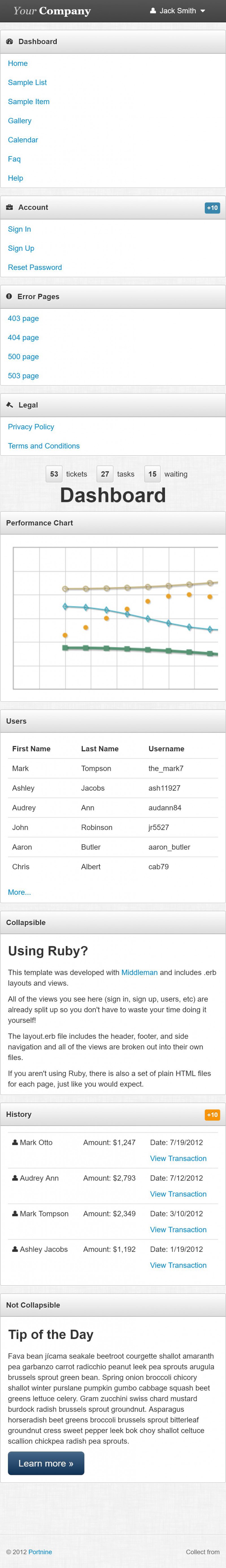226x1568 pixels.
Task: Click the Username column header
Action: click(166, 749)
